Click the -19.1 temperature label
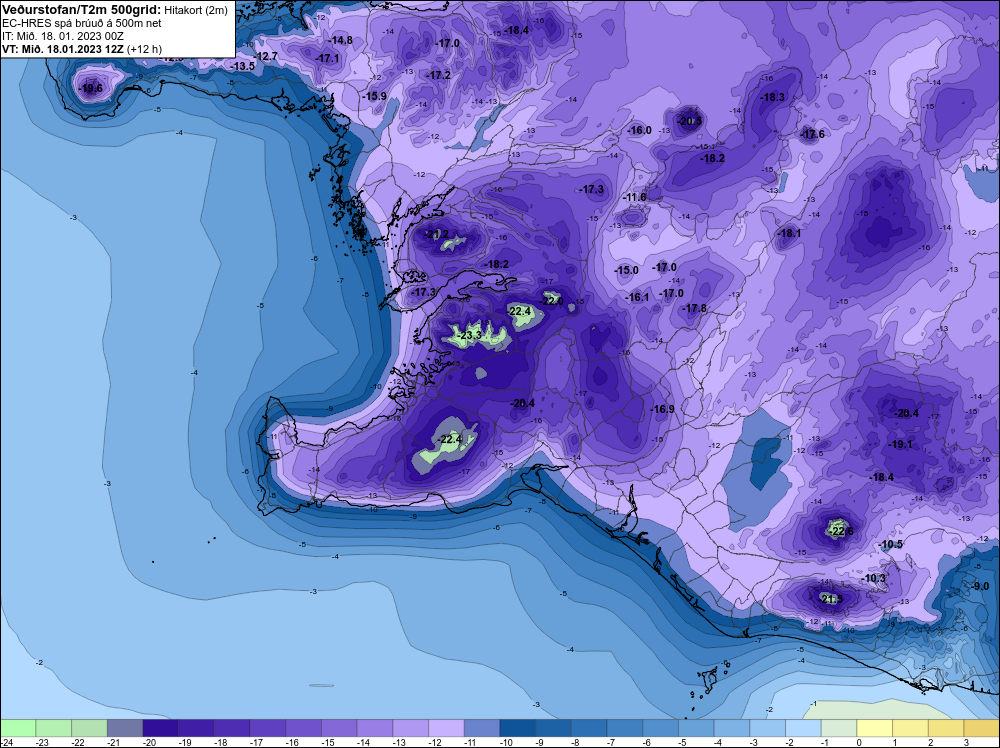This screenshot has width=1000, height=748. coord(901,444)
